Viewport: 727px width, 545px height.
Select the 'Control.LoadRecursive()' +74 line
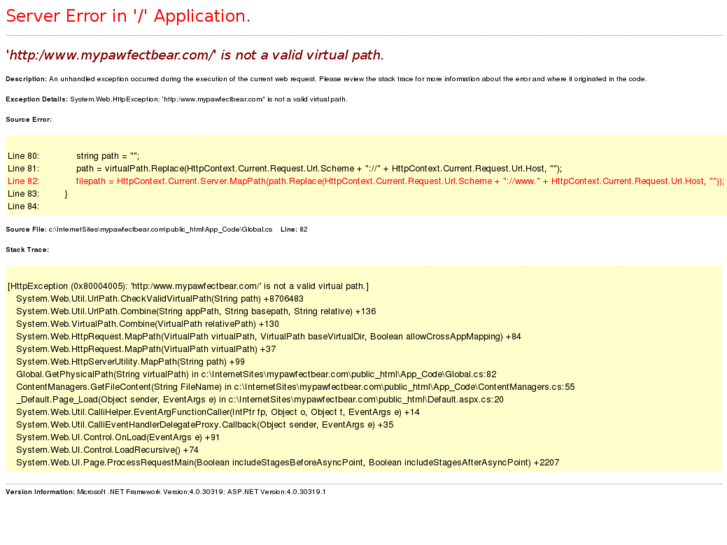click(107, 449)
